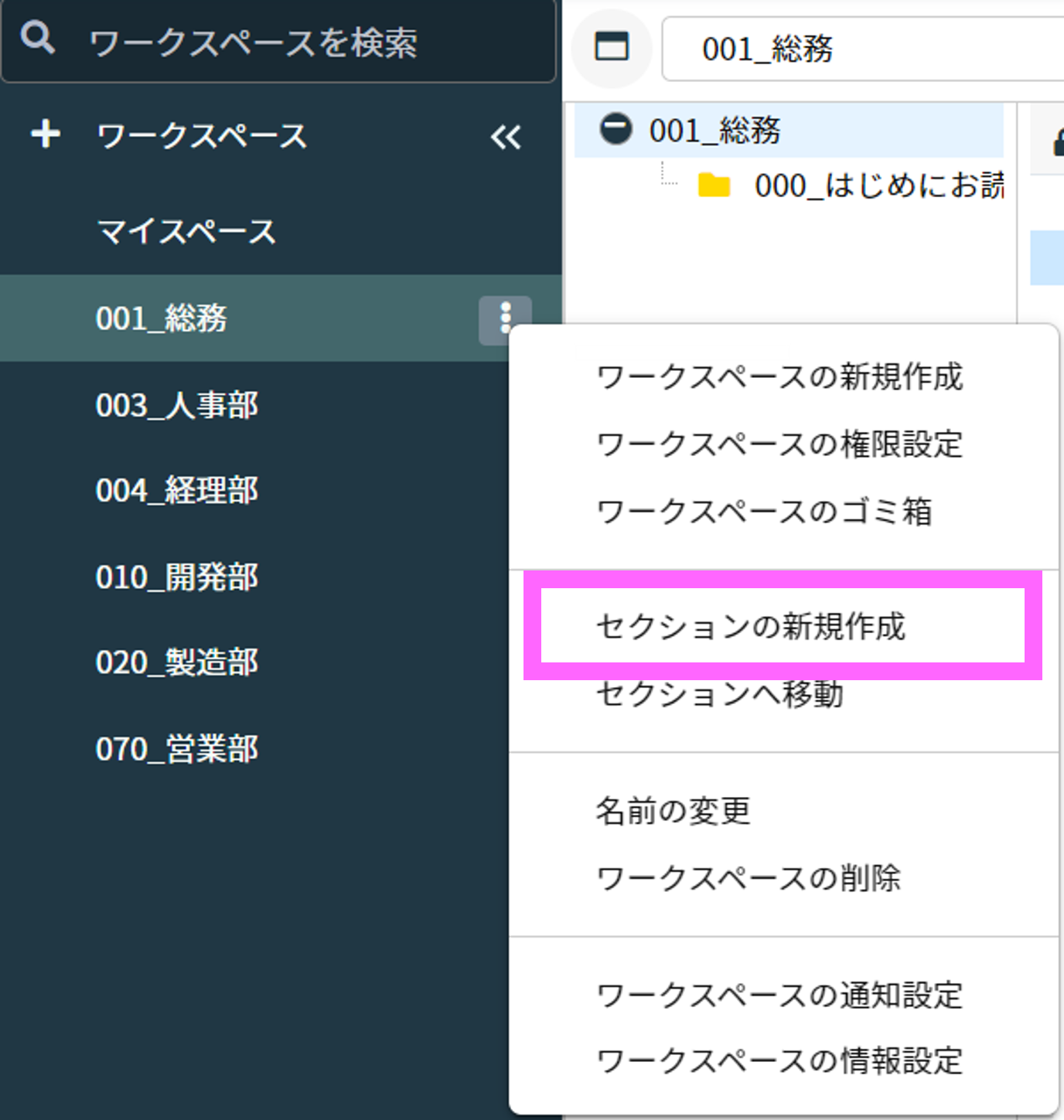The width and height of the screenshot is (1064, 1120).
Task: Select マイスペース in sidebar
Action: [x=186, y=232]
